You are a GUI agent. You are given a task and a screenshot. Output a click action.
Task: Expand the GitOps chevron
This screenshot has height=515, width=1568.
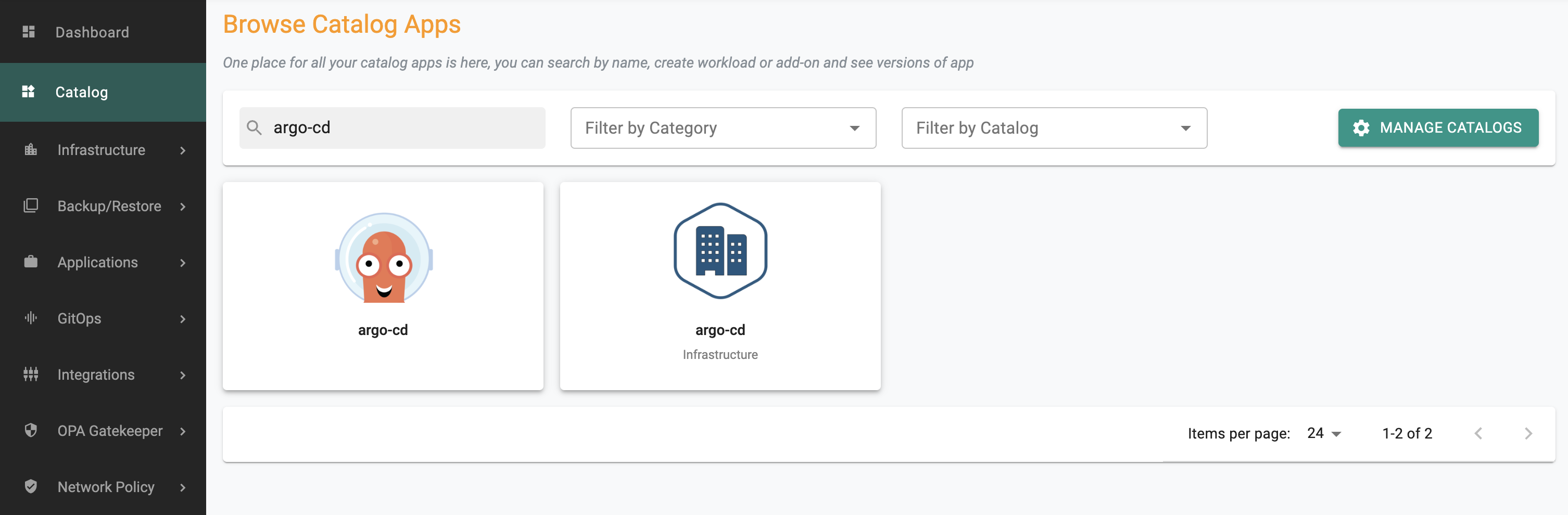click(183, 319)
